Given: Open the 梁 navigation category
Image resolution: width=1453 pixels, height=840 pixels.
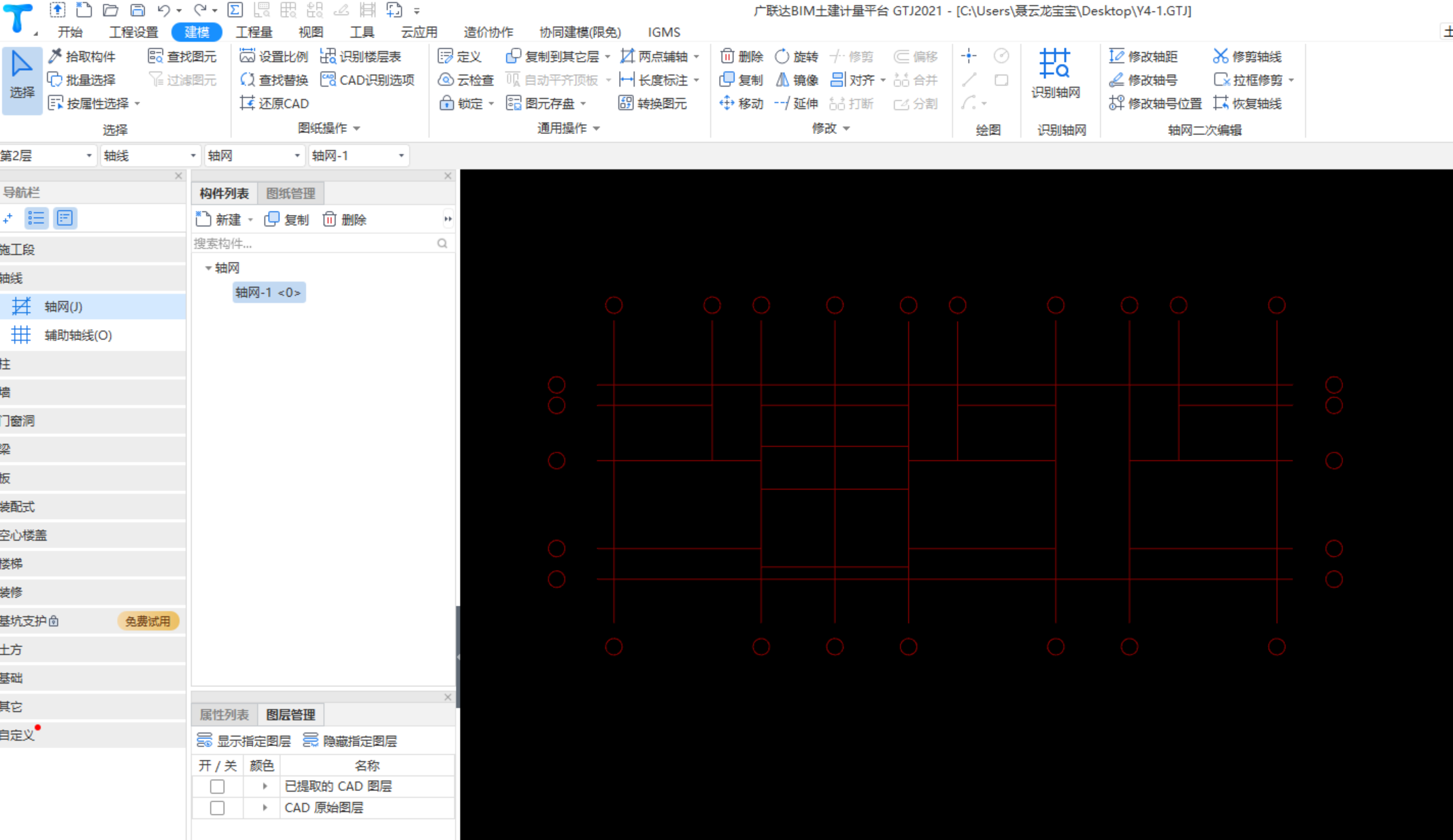Looking at the screenshot, I should click(93, 450).
